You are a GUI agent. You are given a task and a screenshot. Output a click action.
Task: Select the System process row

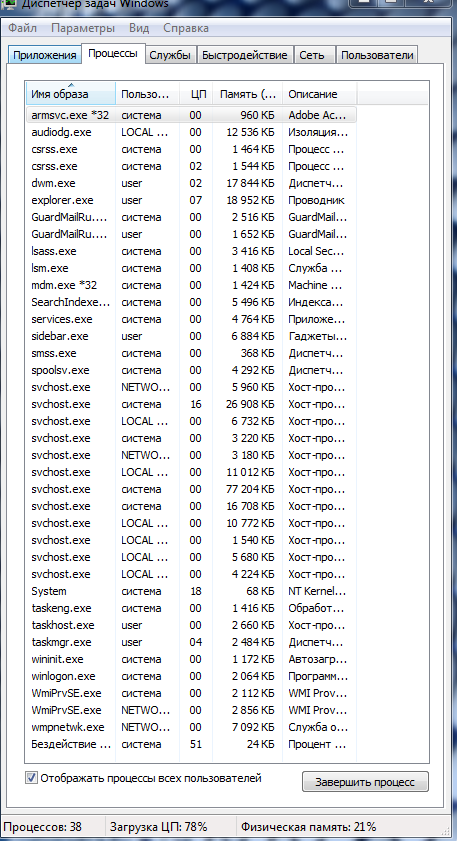coord(191,591)
